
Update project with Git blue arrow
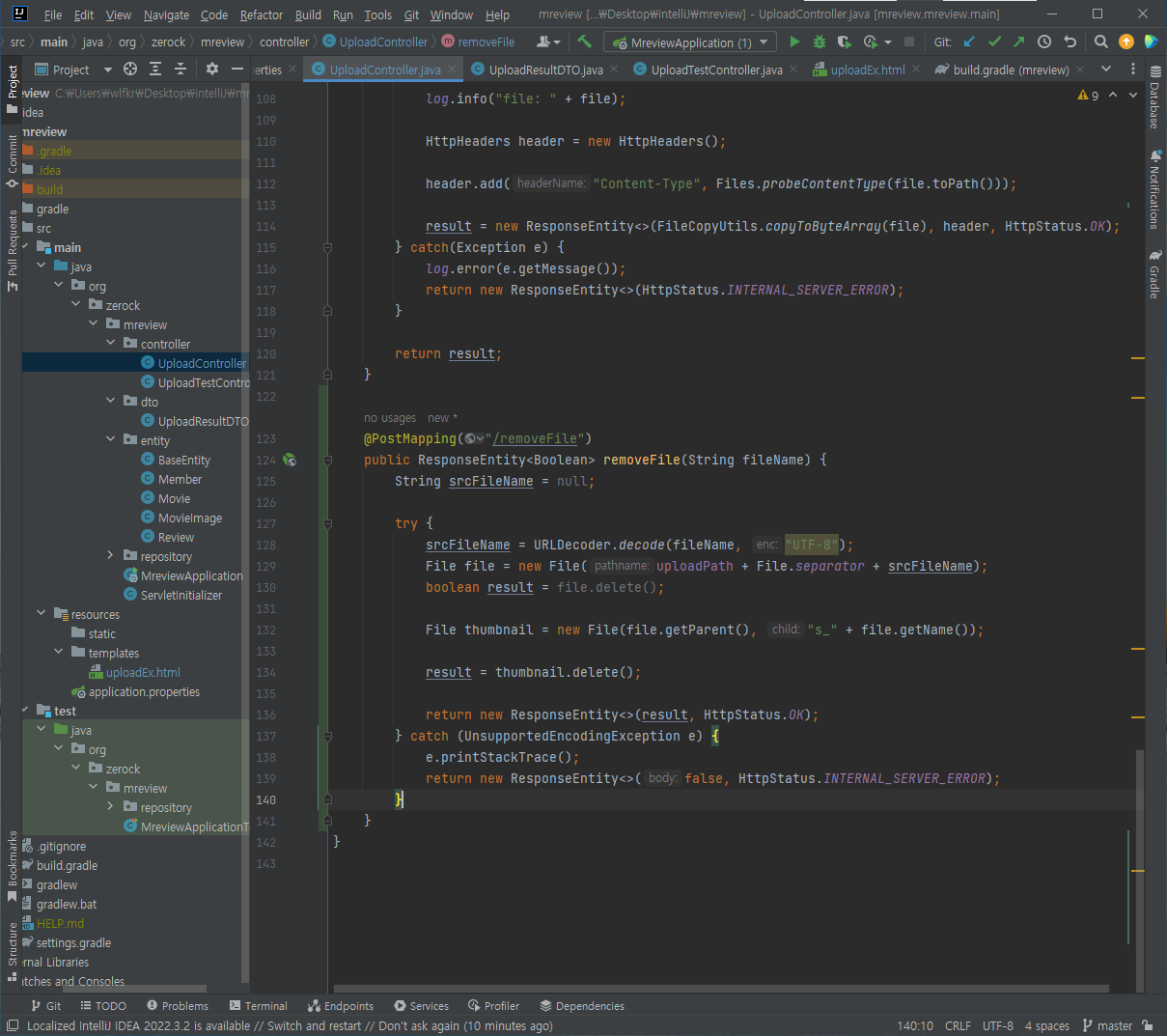(x=969, y=42)
